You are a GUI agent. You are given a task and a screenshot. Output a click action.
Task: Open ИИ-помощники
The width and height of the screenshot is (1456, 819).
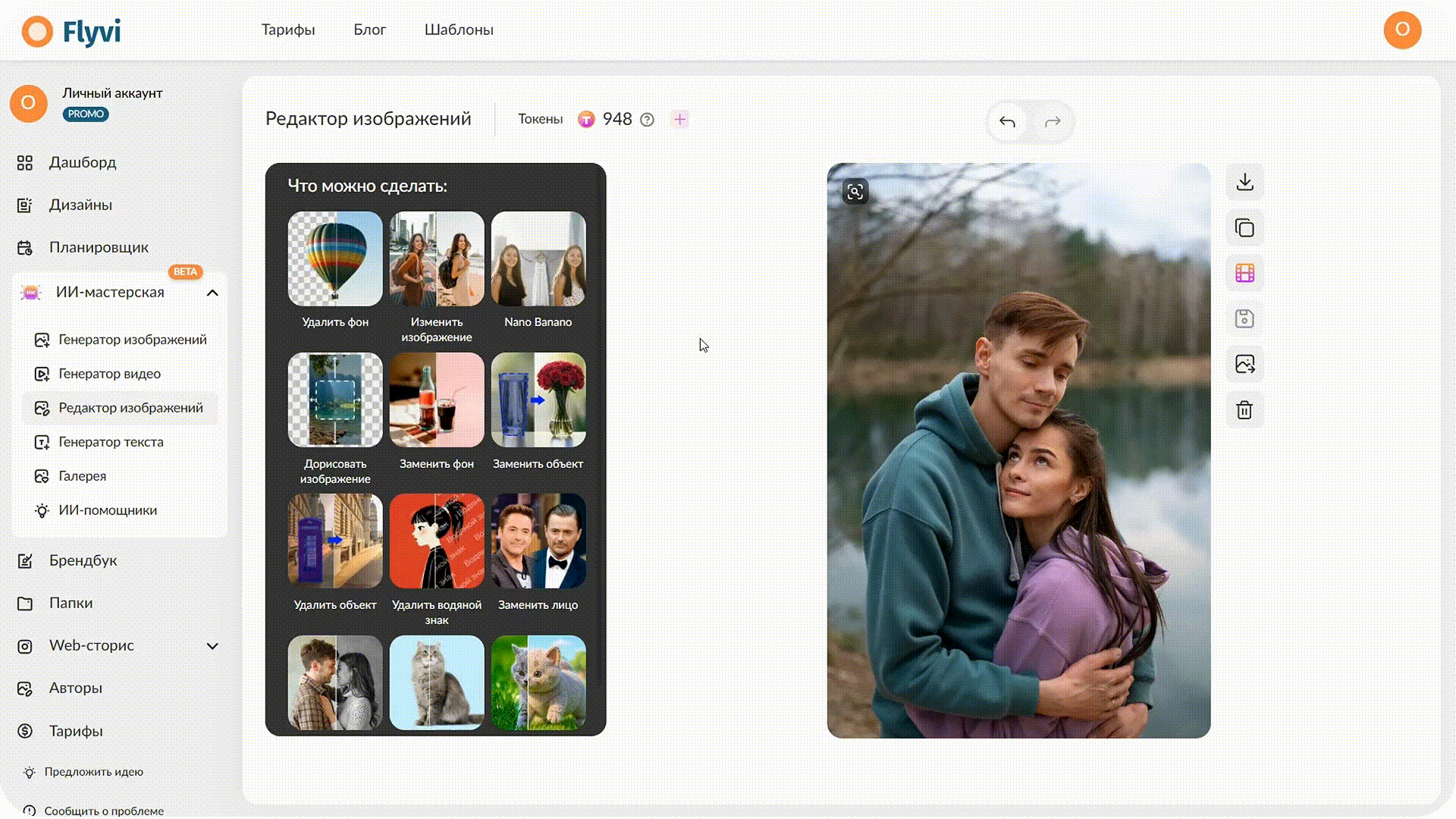pyautogui.click(x=96, y=510)
